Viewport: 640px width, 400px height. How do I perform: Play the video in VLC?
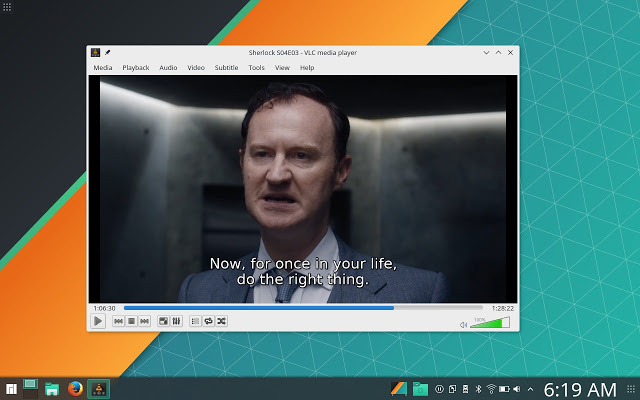coord(98,321)
